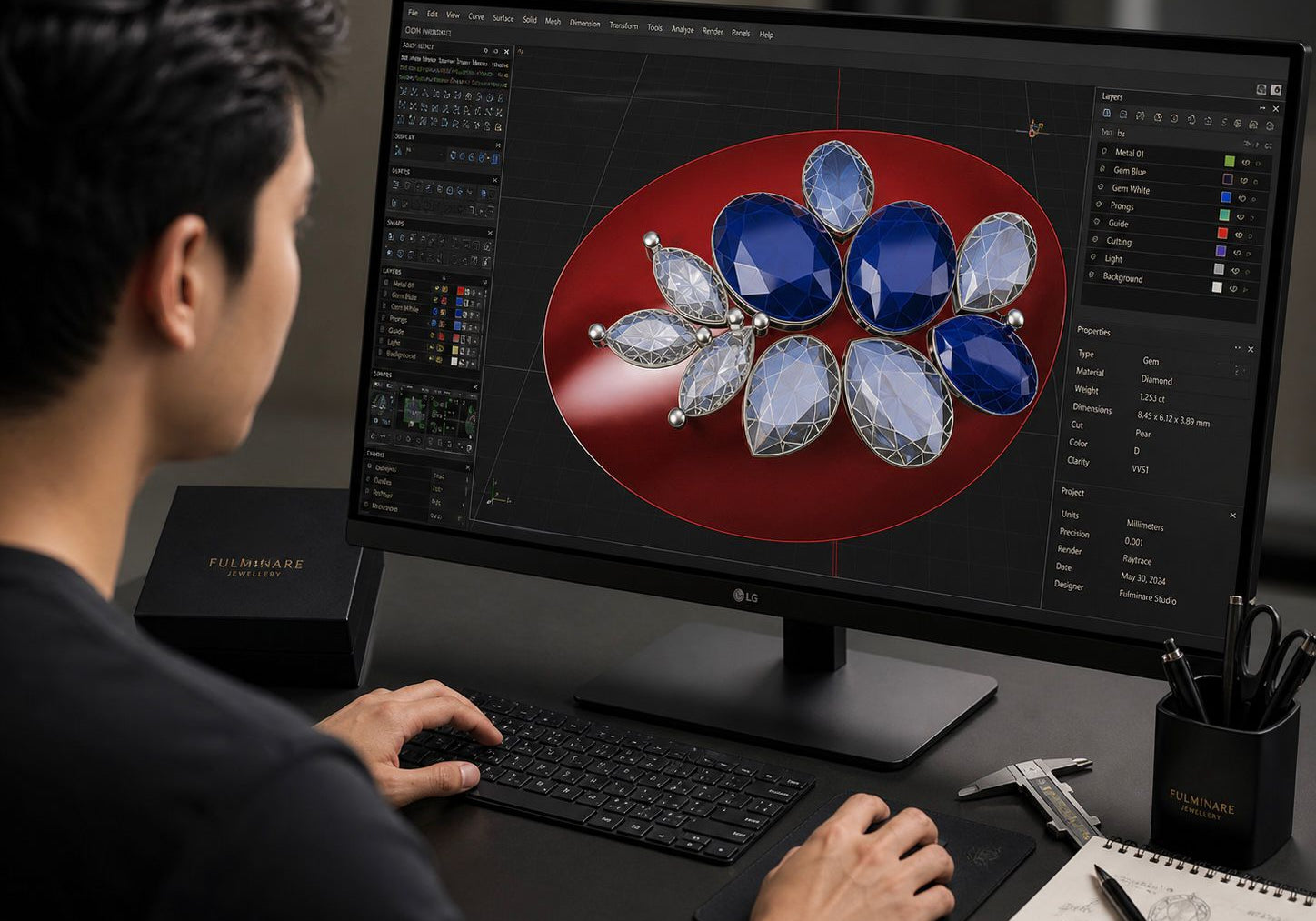Open the Curve menu
Image resolution: width=1316 pixels, height=921 pixels.
[476, 16]
